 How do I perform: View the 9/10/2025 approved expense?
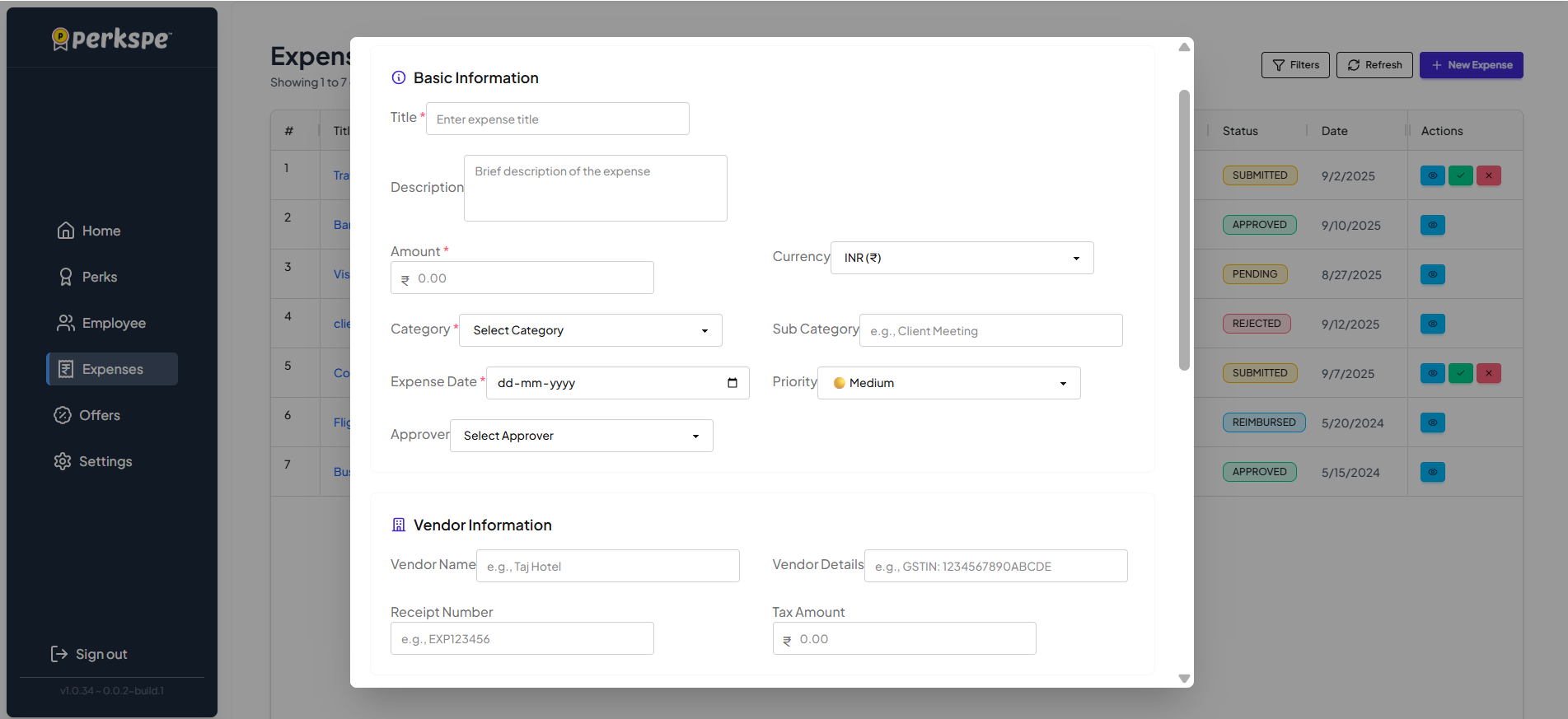1432,225
